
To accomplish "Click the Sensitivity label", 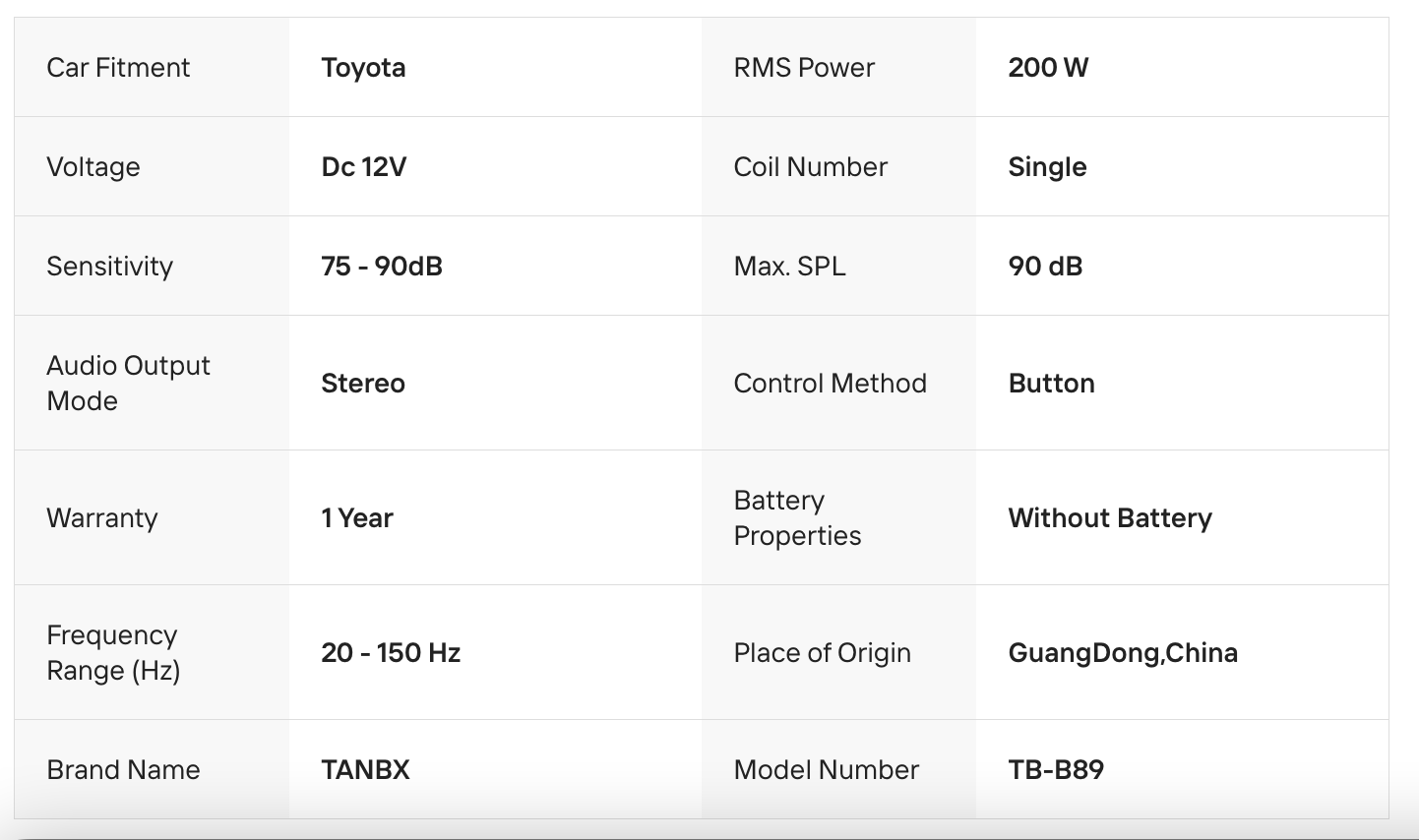I will [109, 267].
